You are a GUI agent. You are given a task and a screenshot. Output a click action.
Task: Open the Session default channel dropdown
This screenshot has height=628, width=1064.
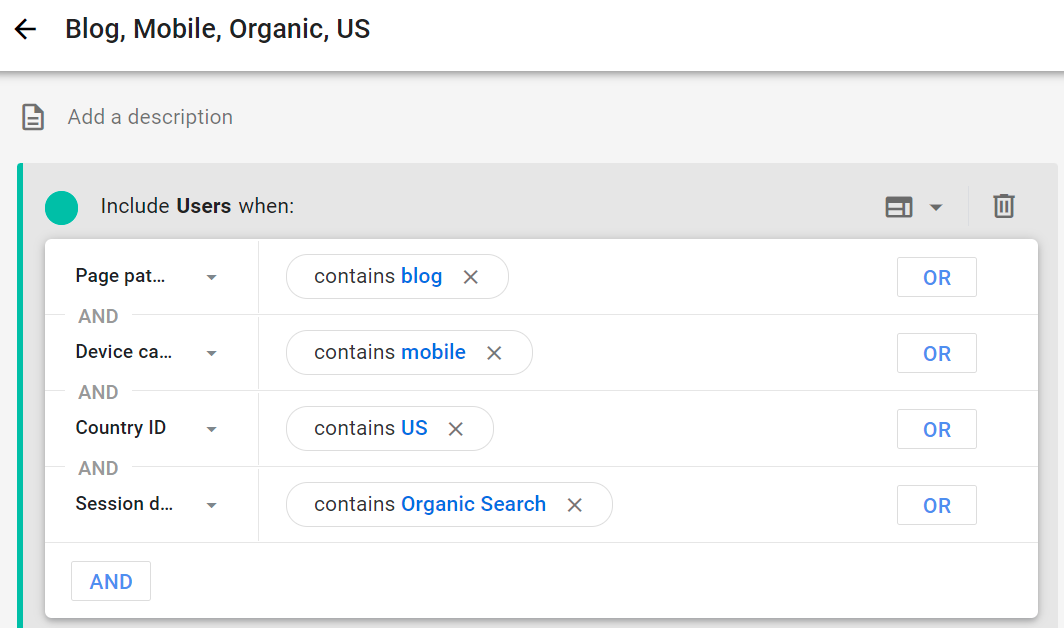pos(211,505)
